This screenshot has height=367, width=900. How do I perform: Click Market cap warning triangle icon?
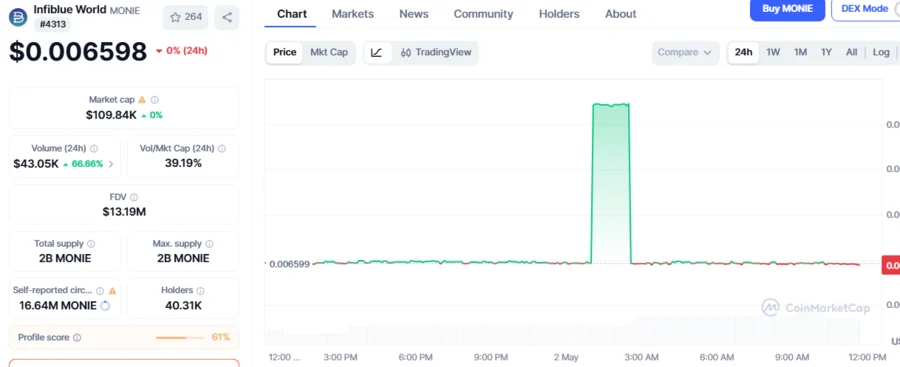(x=142, y=100)
